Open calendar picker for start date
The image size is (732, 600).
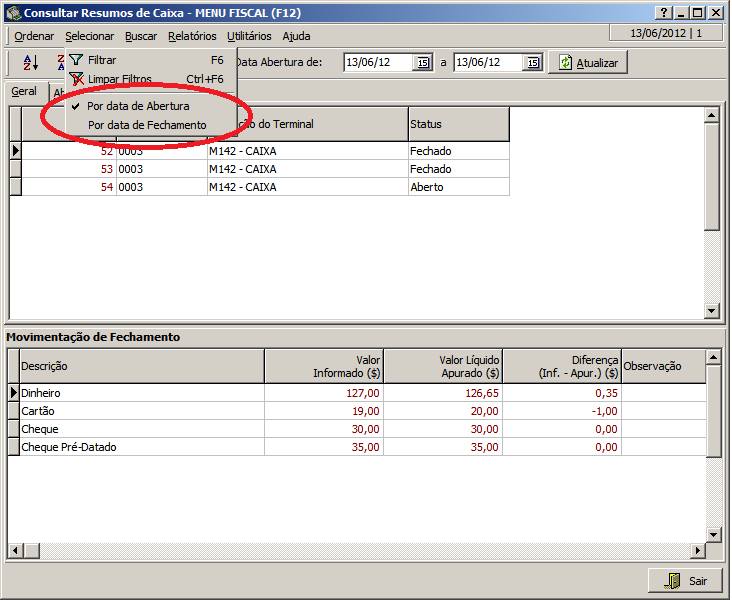[x=422, y=62]
